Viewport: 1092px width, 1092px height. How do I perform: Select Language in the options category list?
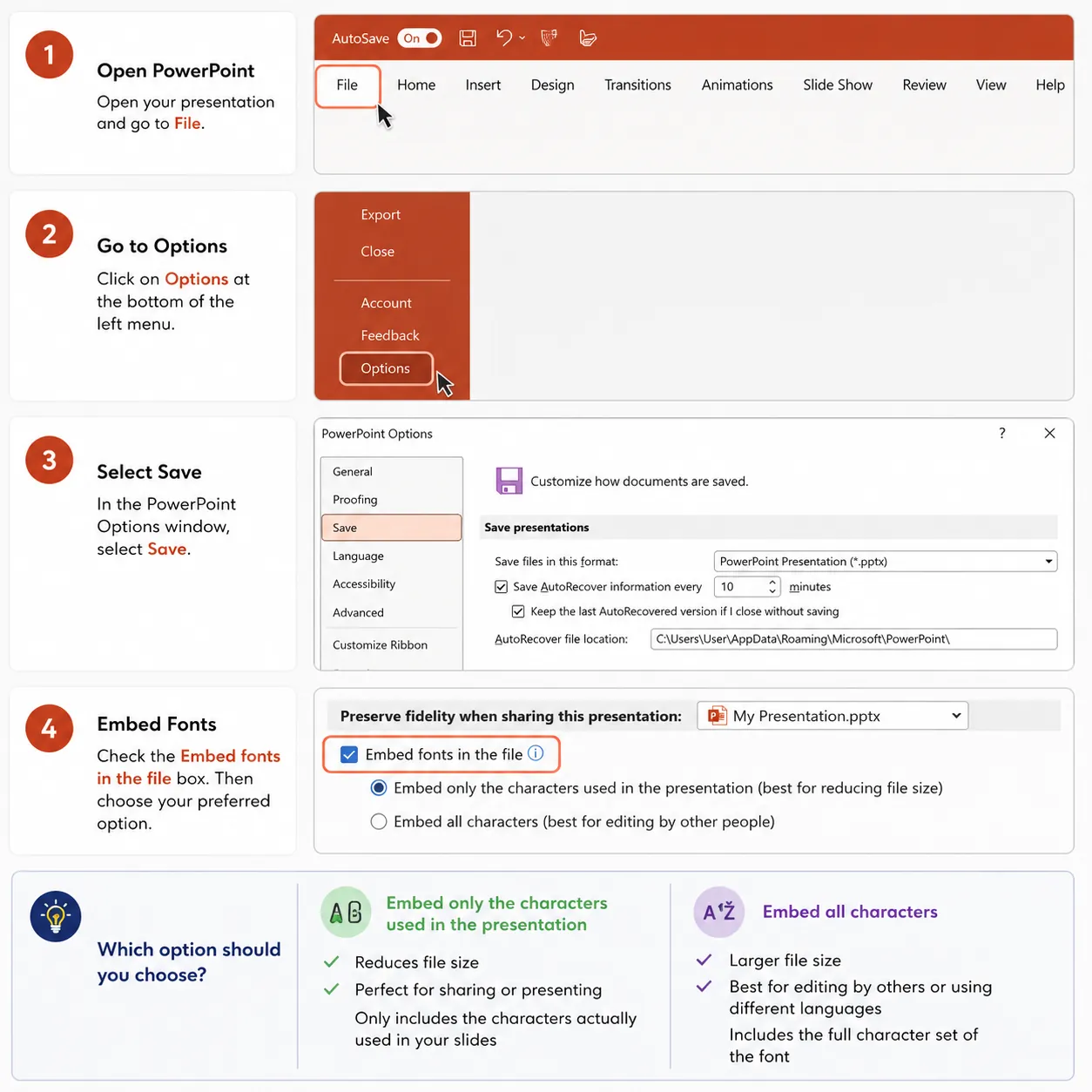pyautogui.click(x=391, y=556)
